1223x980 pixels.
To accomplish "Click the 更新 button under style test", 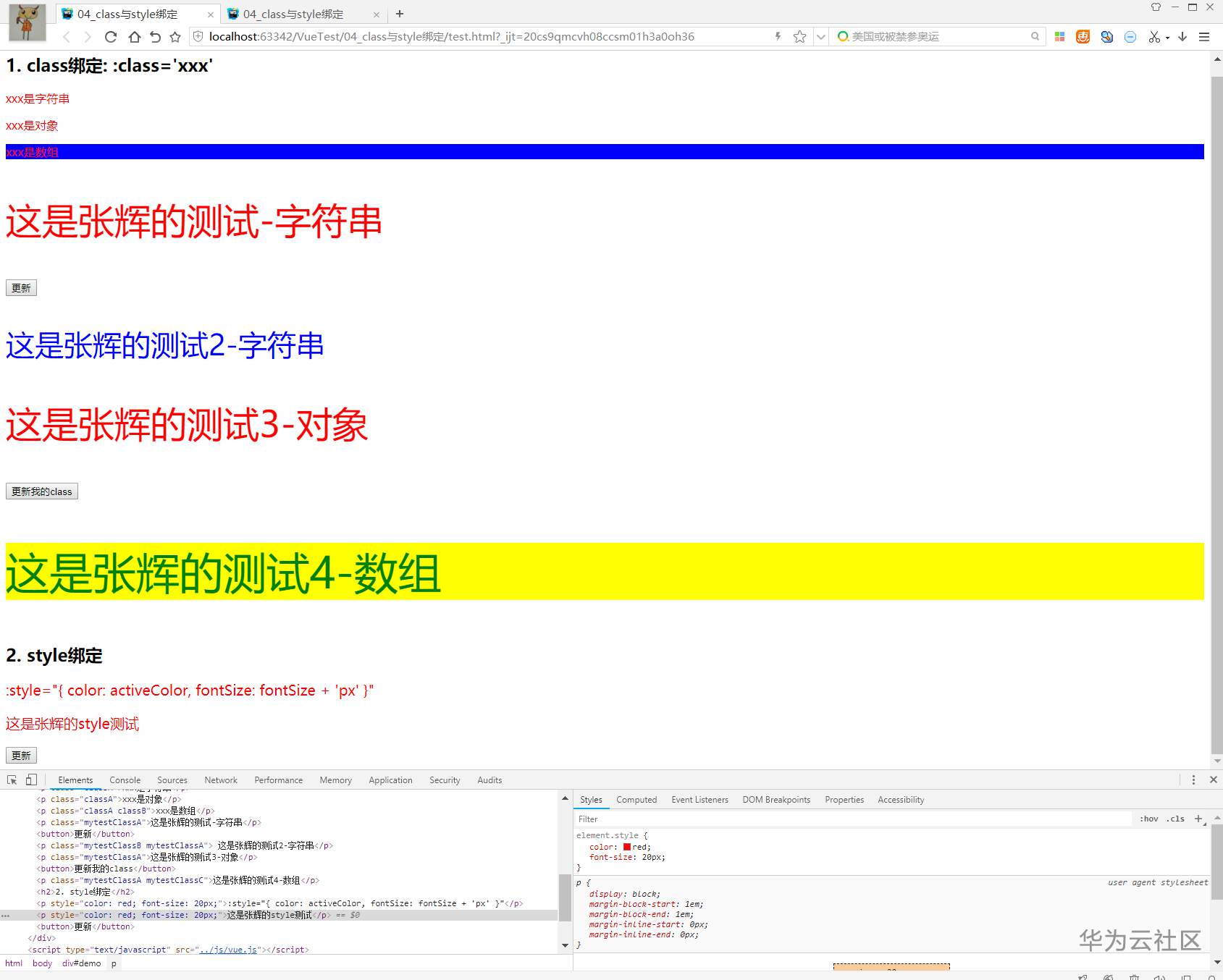I will click(21, 756).
